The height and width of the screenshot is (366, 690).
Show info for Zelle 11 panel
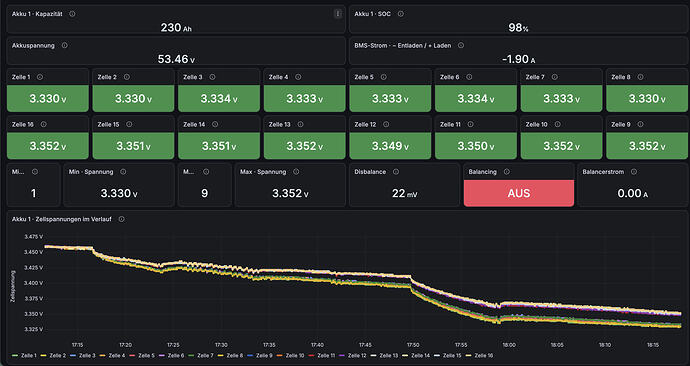coord(470,124)
